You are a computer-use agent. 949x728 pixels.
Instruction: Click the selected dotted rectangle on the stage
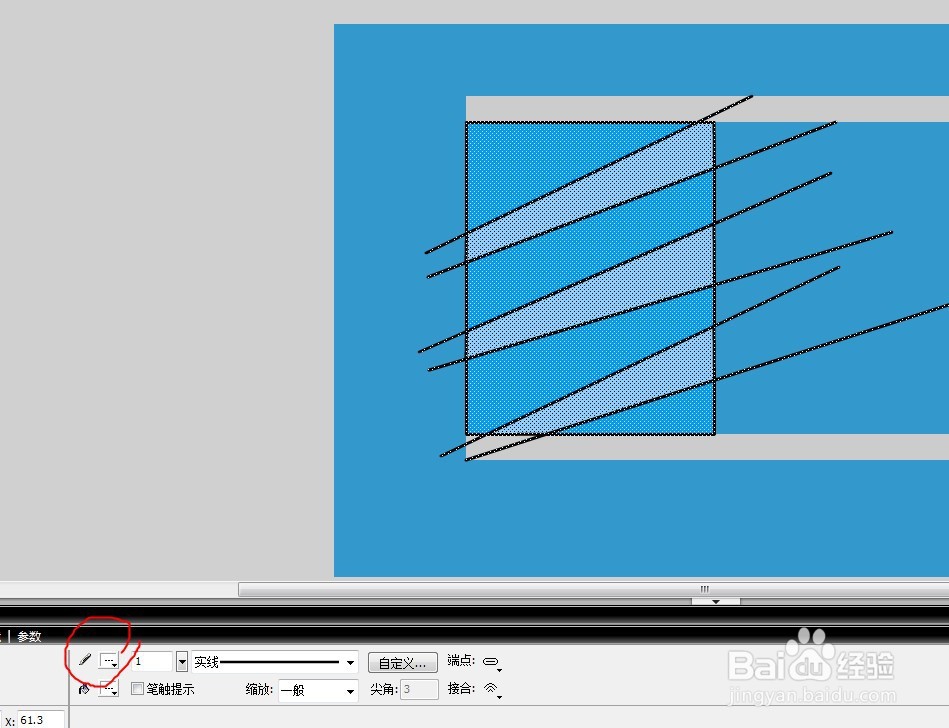590,278
